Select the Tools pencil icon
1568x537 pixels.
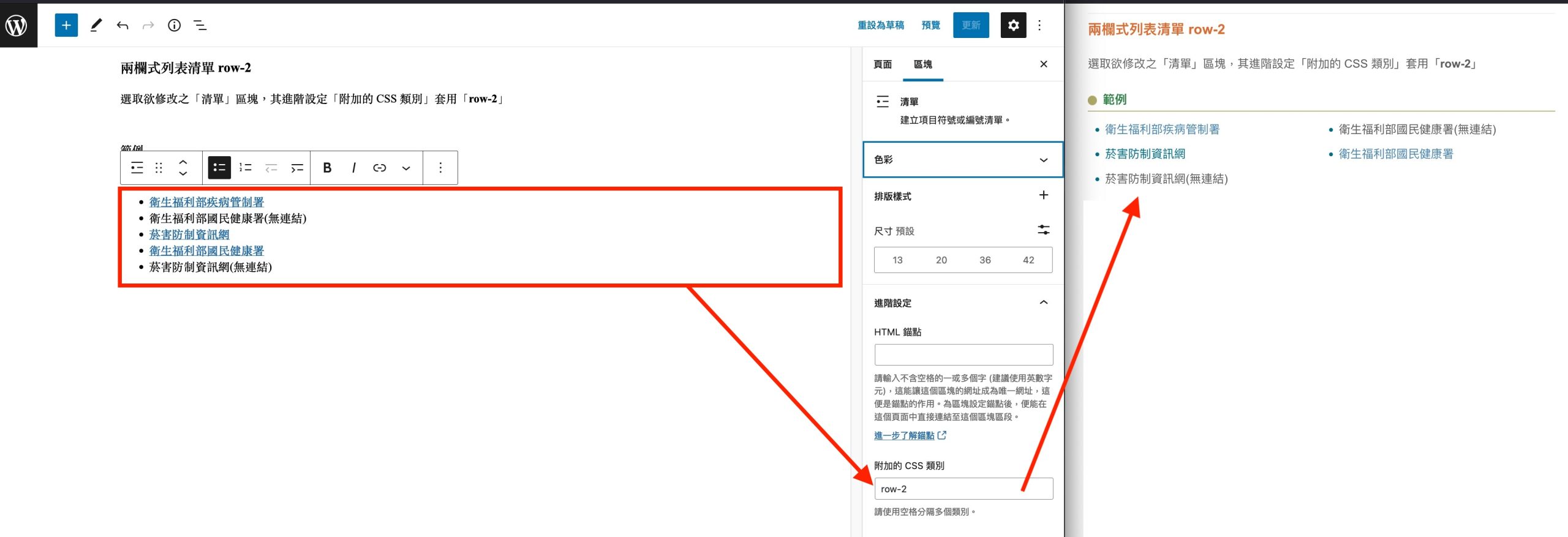pyautogui.click(x=96, y=25)
